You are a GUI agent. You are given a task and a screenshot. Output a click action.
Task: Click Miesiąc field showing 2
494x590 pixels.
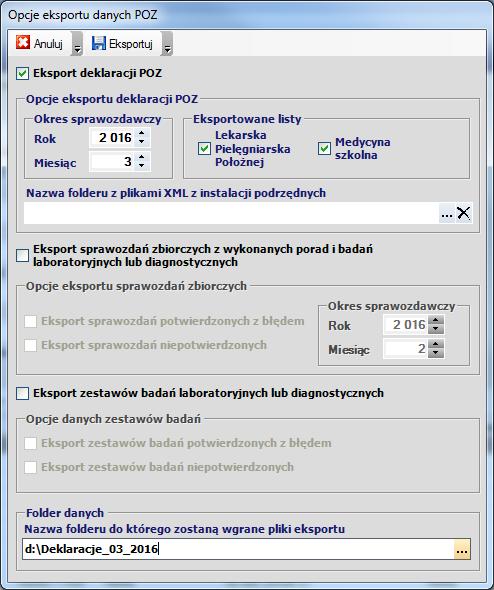(406, 348)
